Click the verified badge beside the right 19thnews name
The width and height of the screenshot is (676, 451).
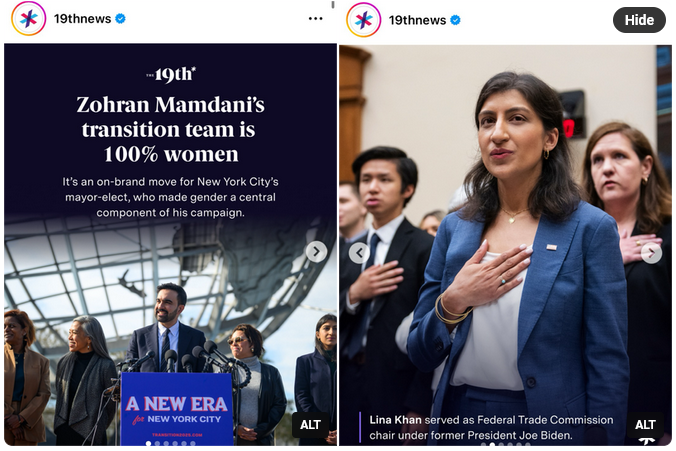tap(455, 20)
